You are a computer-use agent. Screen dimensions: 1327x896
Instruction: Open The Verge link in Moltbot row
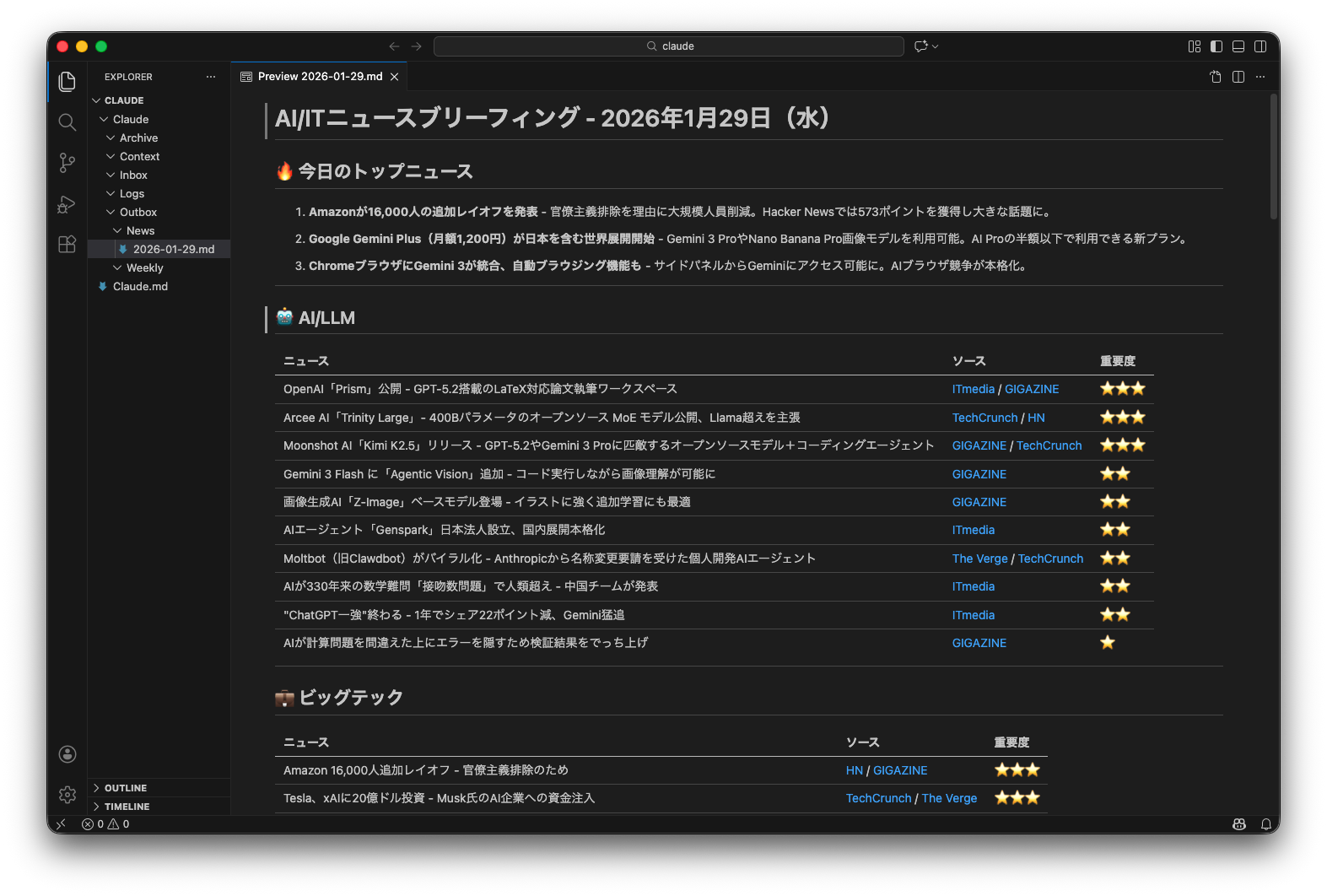pyautogui.click(x=979, y=559)
